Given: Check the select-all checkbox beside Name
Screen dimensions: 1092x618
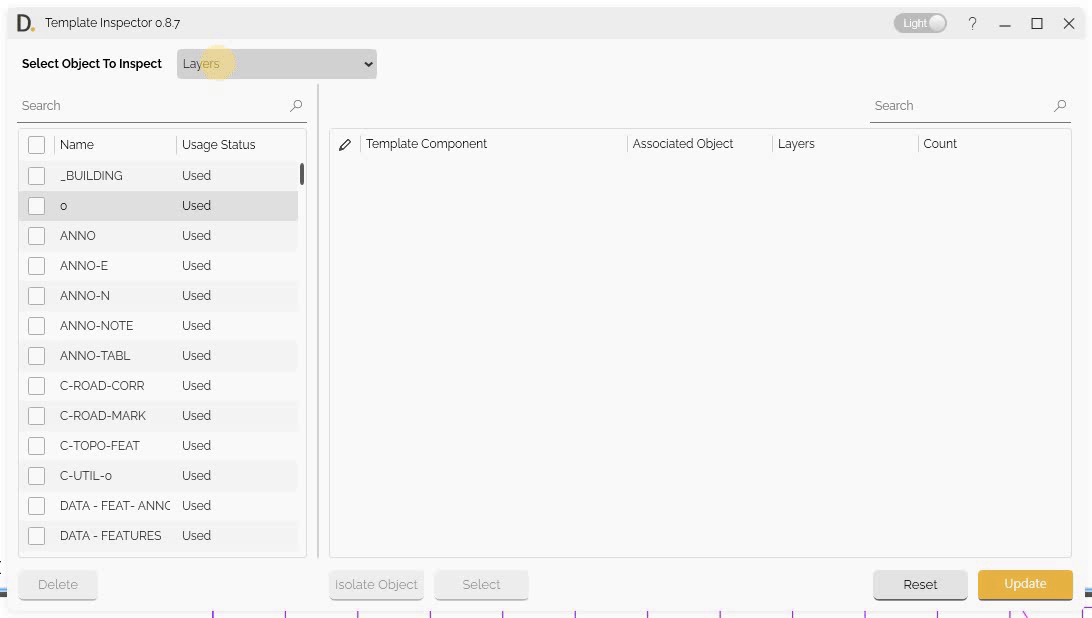Looking at the screenshot, I should point(37,145).
